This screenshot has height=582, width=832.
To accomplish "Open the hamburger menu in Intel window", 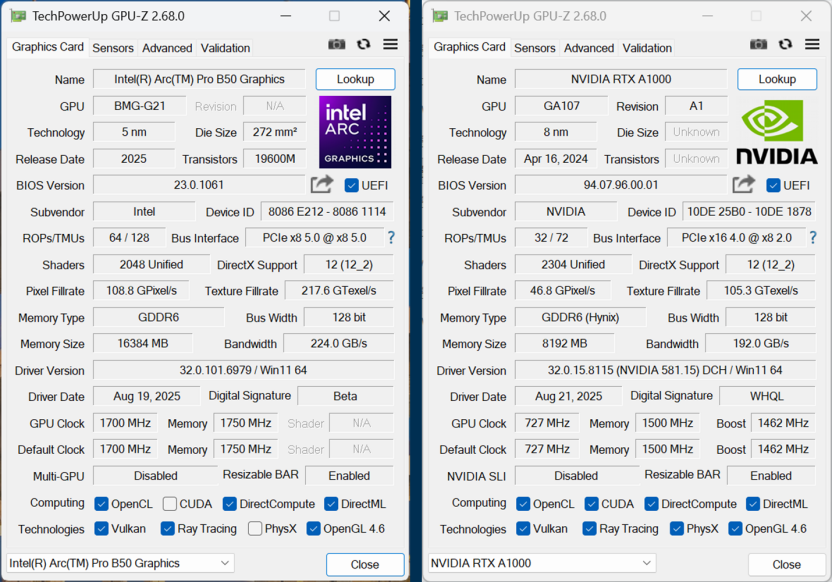I will pos(390,45).
